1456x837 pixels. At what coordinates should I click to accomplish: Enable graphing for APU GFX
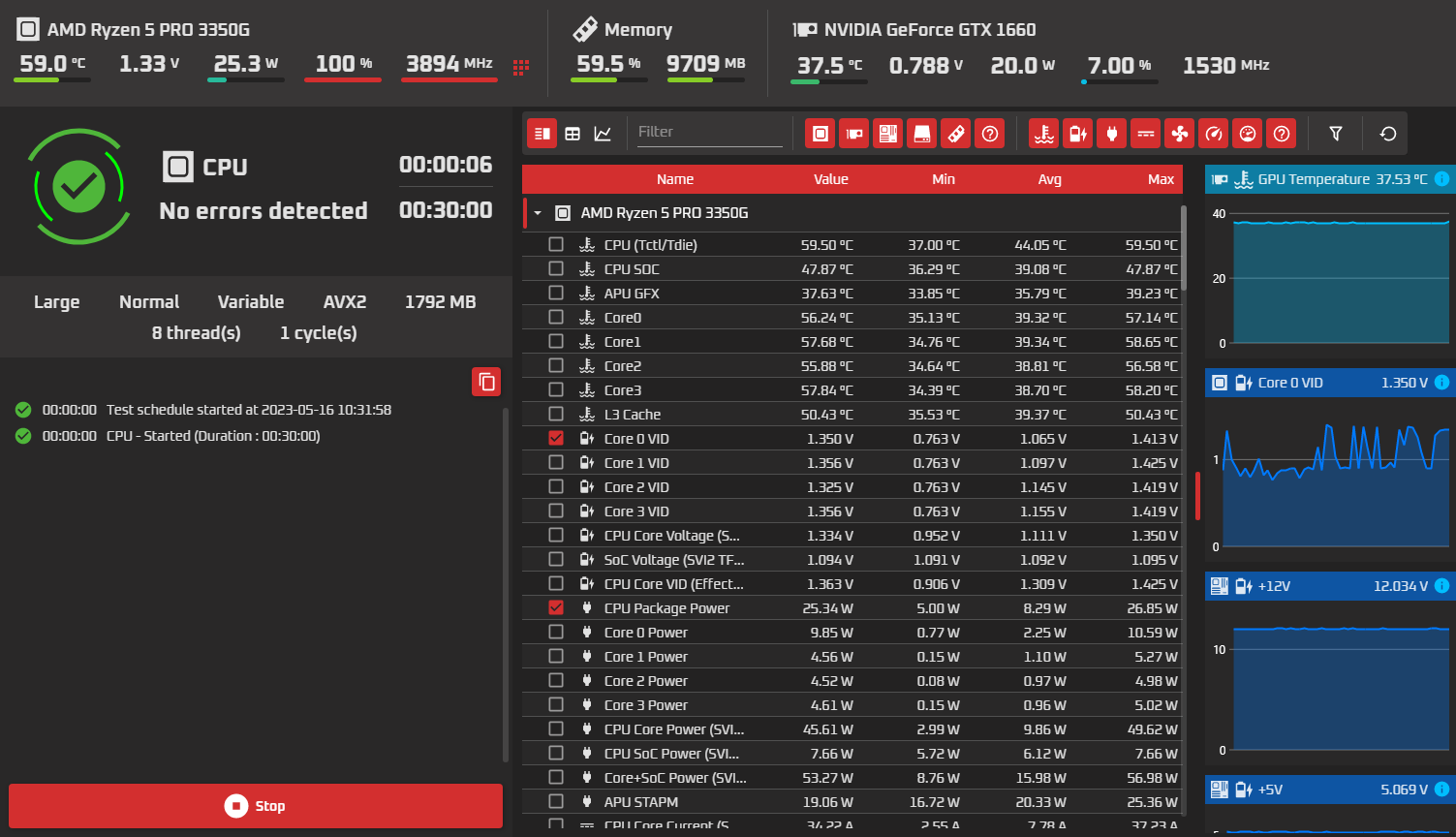coord(556,293)
